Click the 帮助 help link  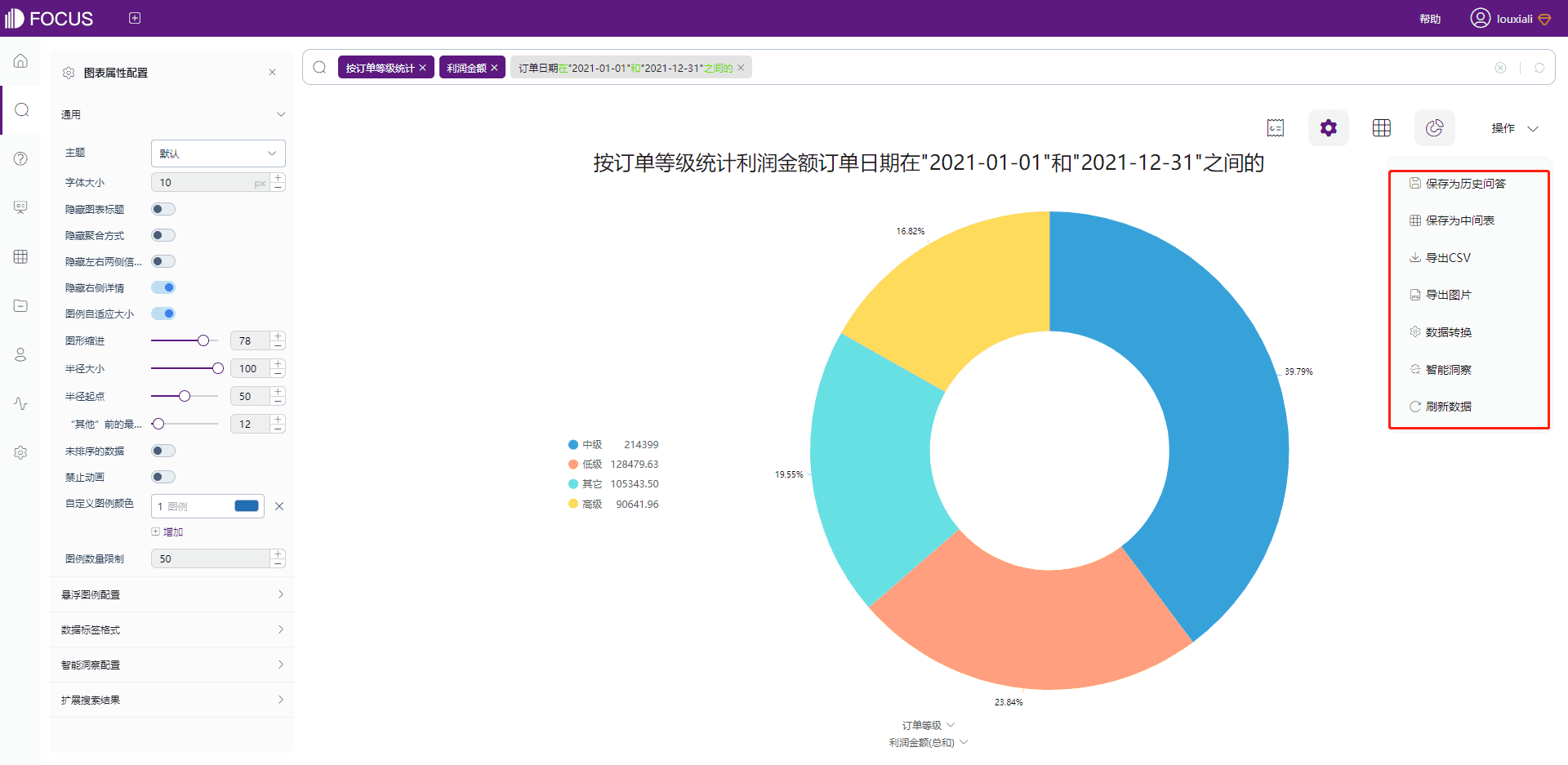(1430, 19)
